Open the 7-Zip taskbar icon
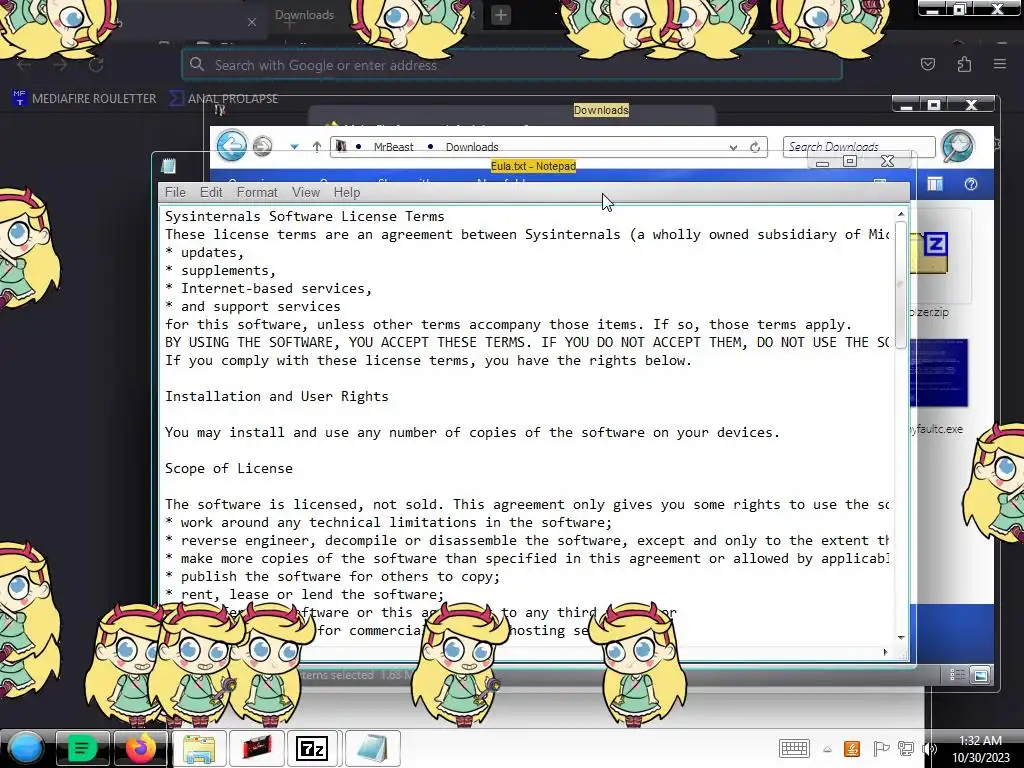 [312, 748]
